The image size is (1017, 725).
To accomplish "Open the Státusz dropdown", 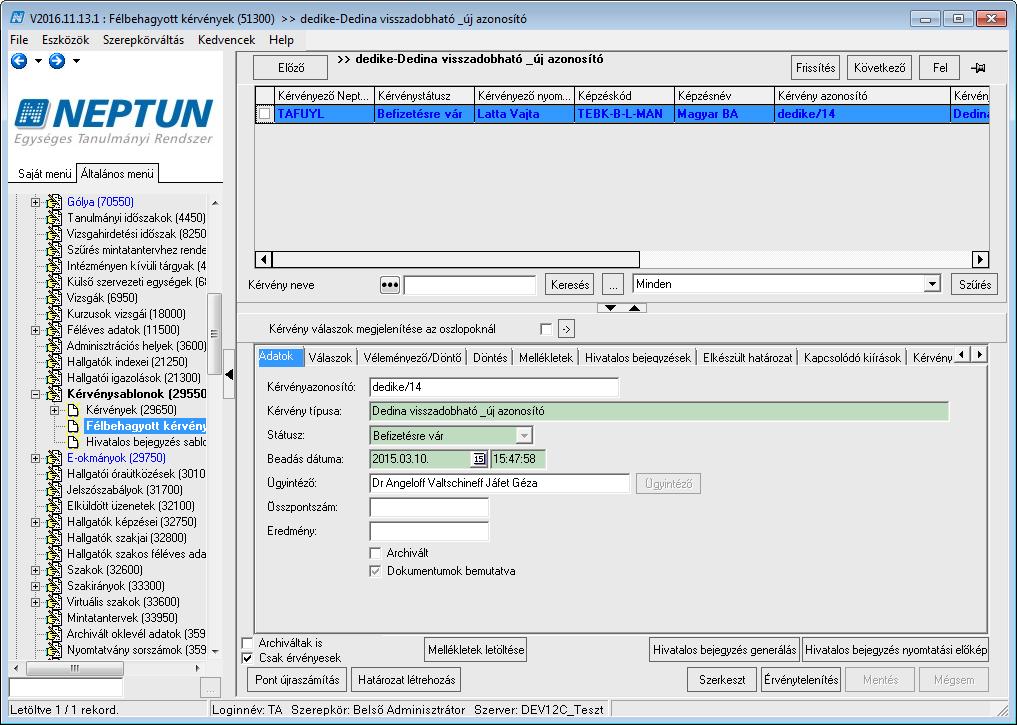I will pos(524,435).
